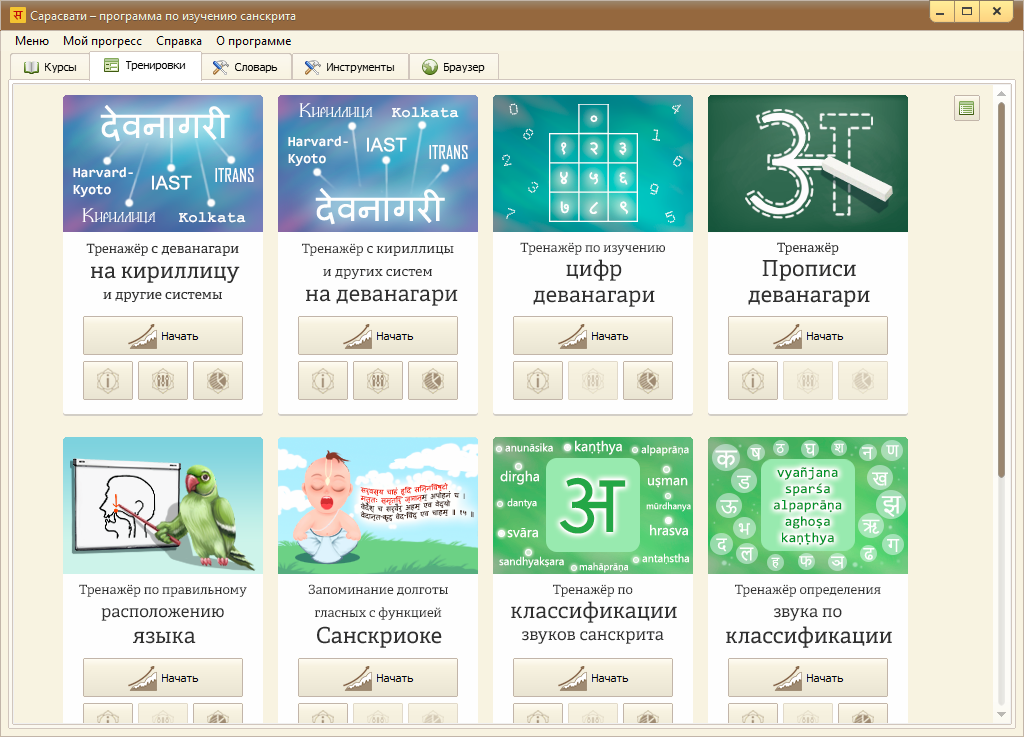Click the Санскриоке baby thumbnail image

pos(378,505)
